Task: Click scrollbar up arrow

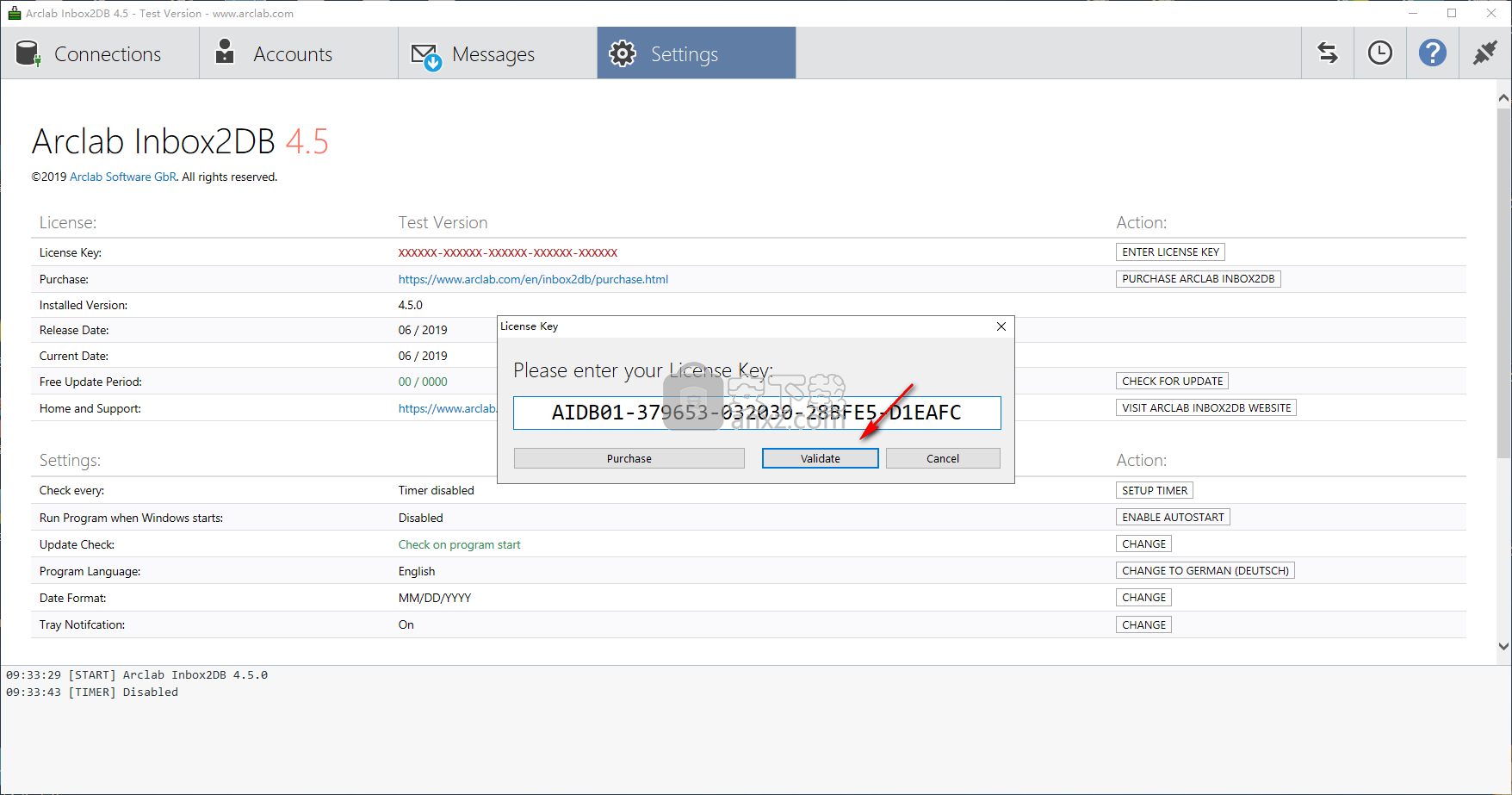Action: 1503,97
